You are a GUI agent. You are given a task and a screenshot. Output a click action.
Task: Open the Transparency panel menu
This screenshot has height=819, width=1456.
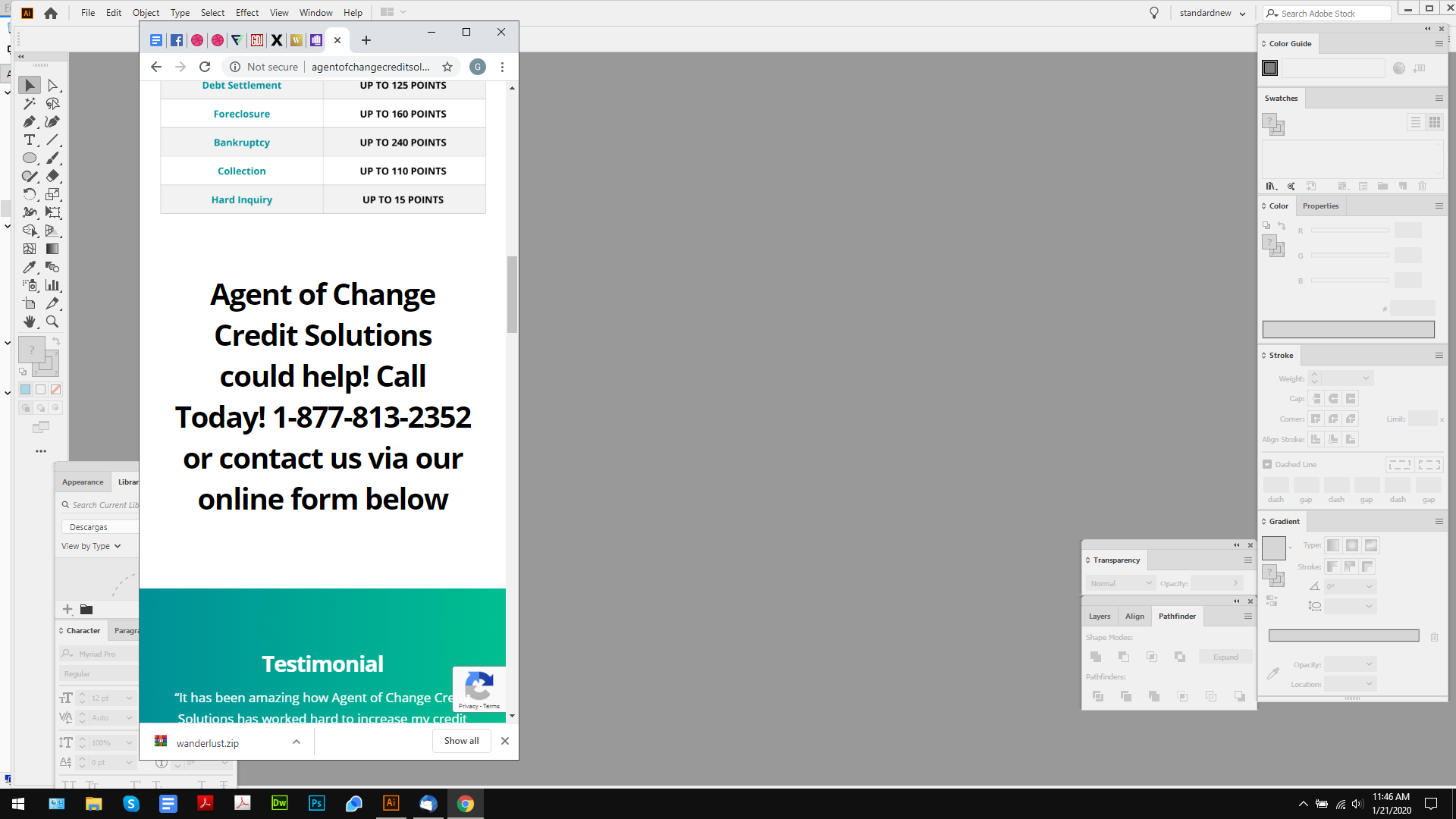coord(1248,560)
